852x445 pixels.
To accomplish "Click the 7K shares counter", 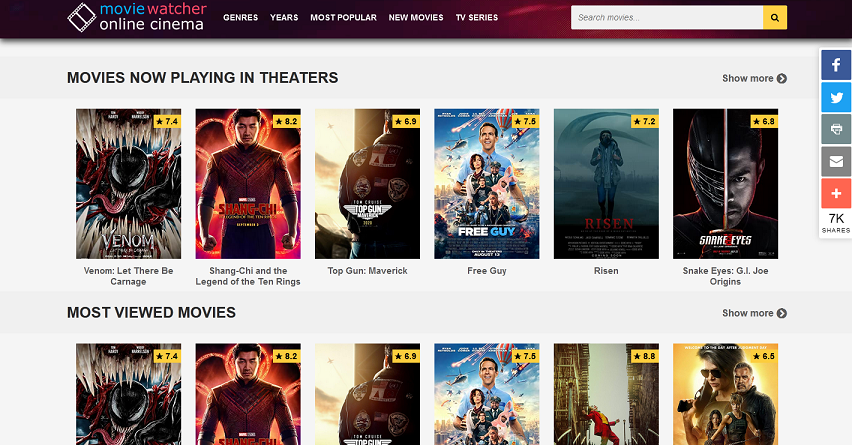I will point(836,223).
